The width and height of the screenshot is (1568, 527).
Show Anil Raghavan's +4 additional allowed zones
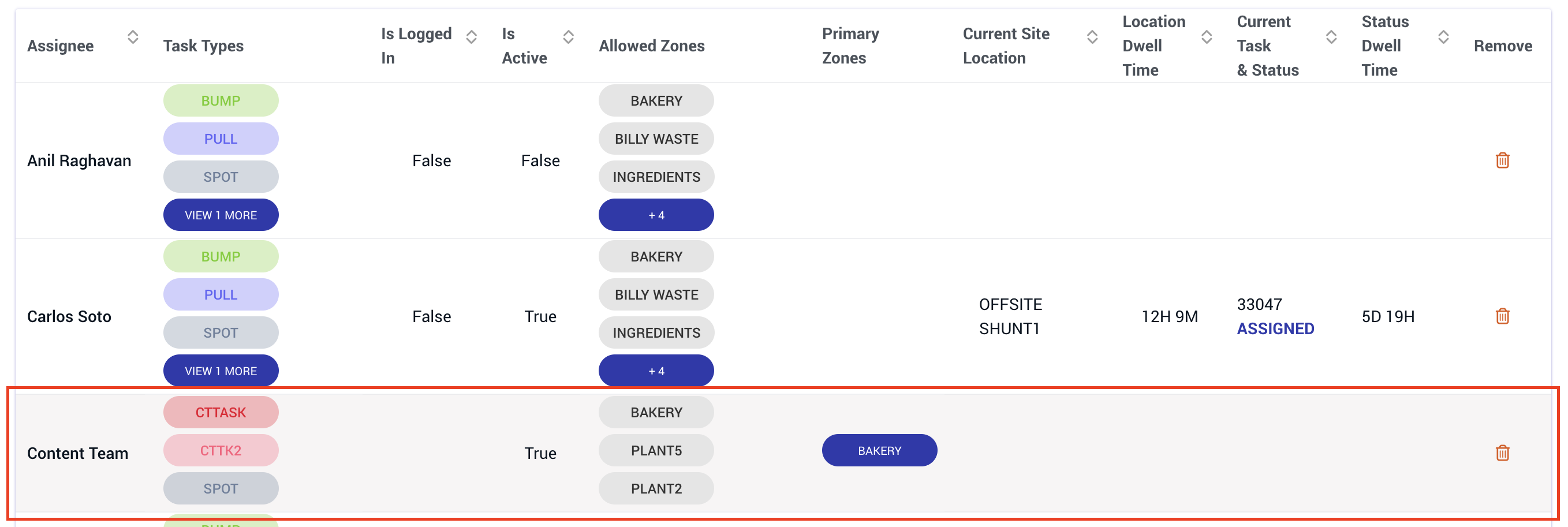656,215
